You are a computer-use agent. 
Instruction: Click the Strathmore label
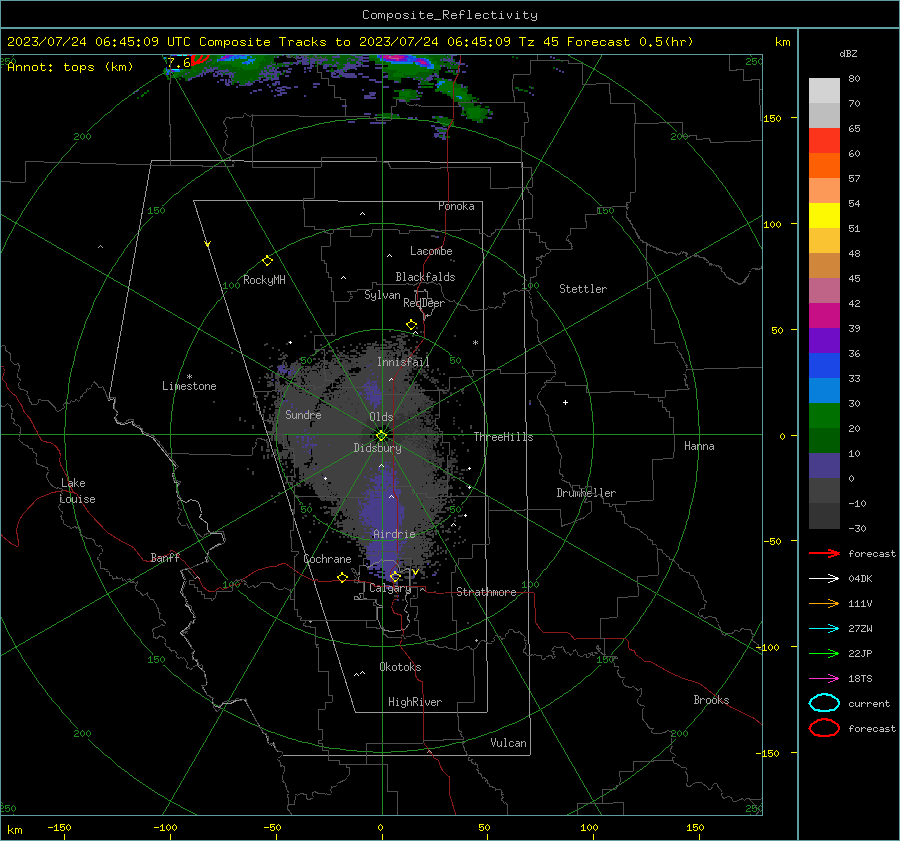[486, 592]
